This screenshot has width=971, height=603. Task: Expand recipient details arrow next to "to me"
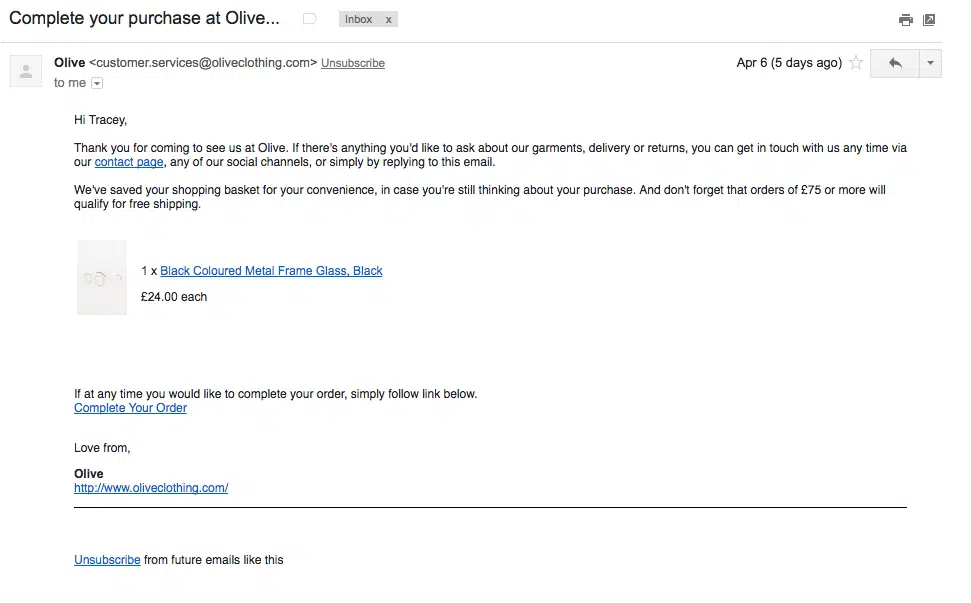click(97, 84)
